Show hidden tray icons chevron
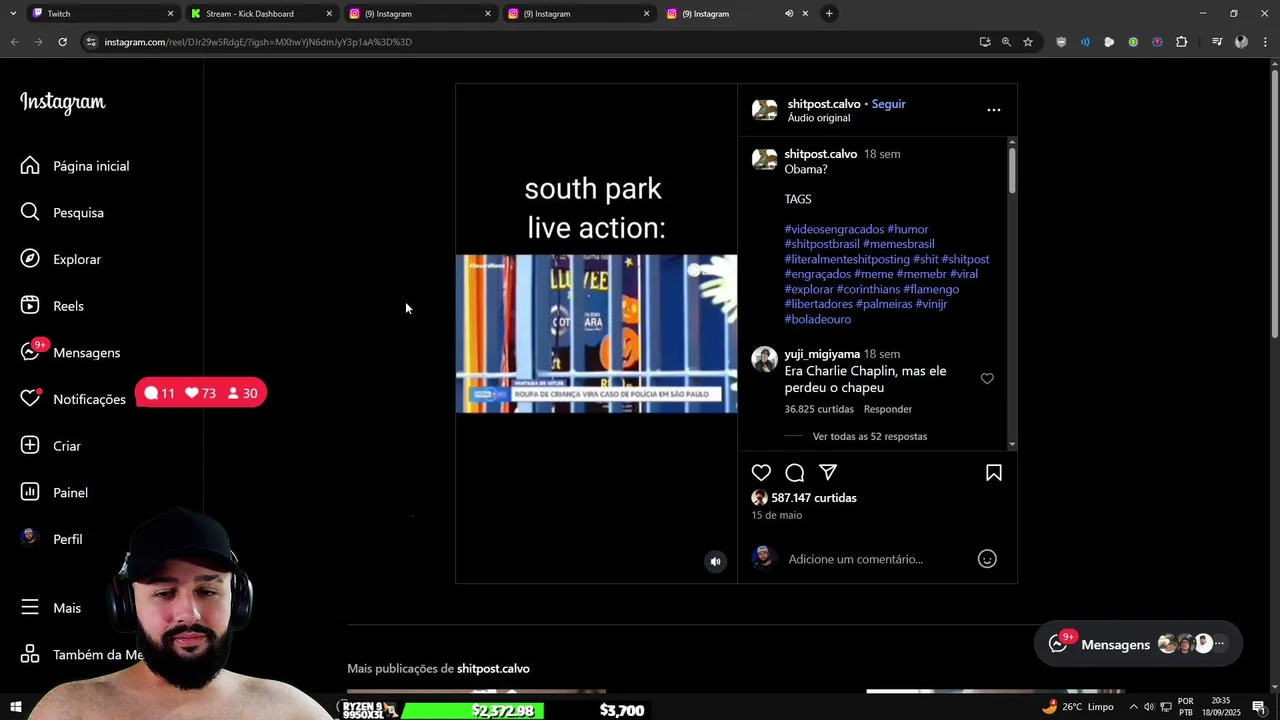Viewport: 1280px width, 720px height. [x=1133, y=707]
